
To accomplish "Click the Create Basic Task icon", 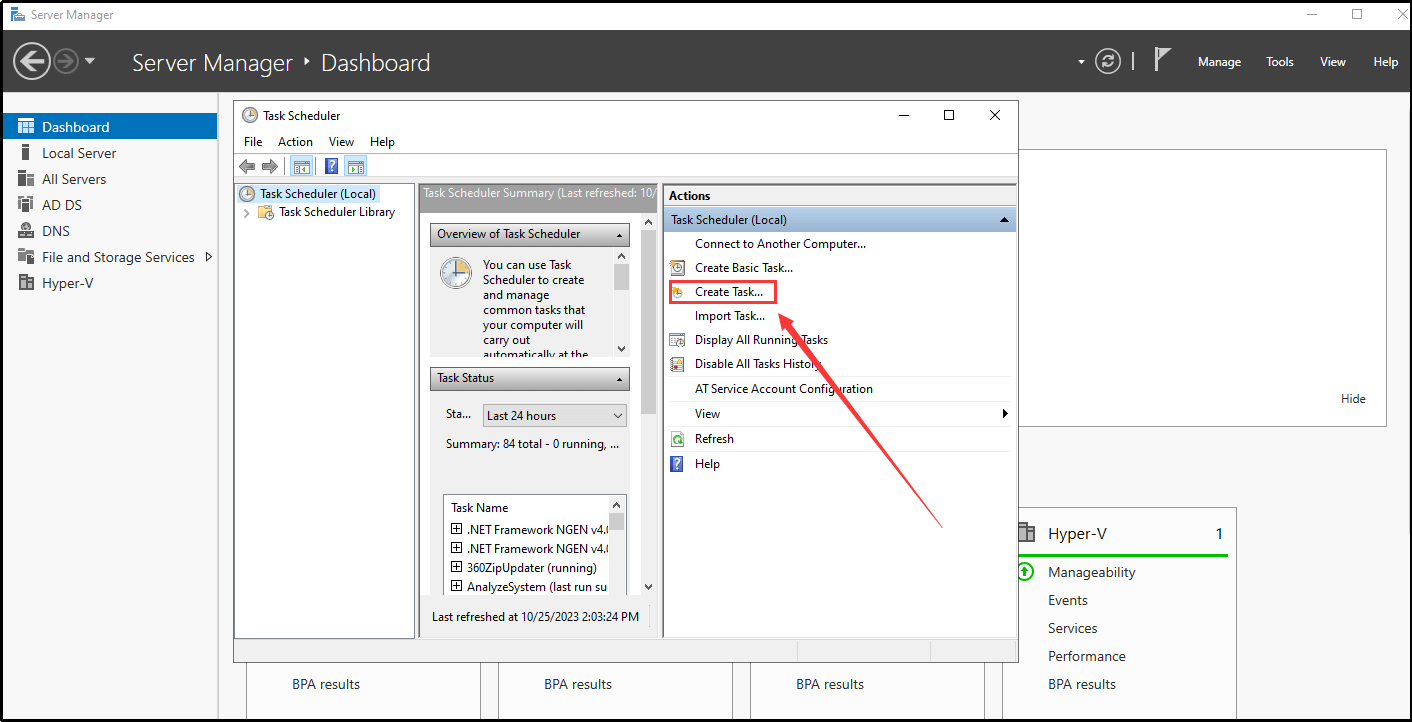I will [677, 268].
